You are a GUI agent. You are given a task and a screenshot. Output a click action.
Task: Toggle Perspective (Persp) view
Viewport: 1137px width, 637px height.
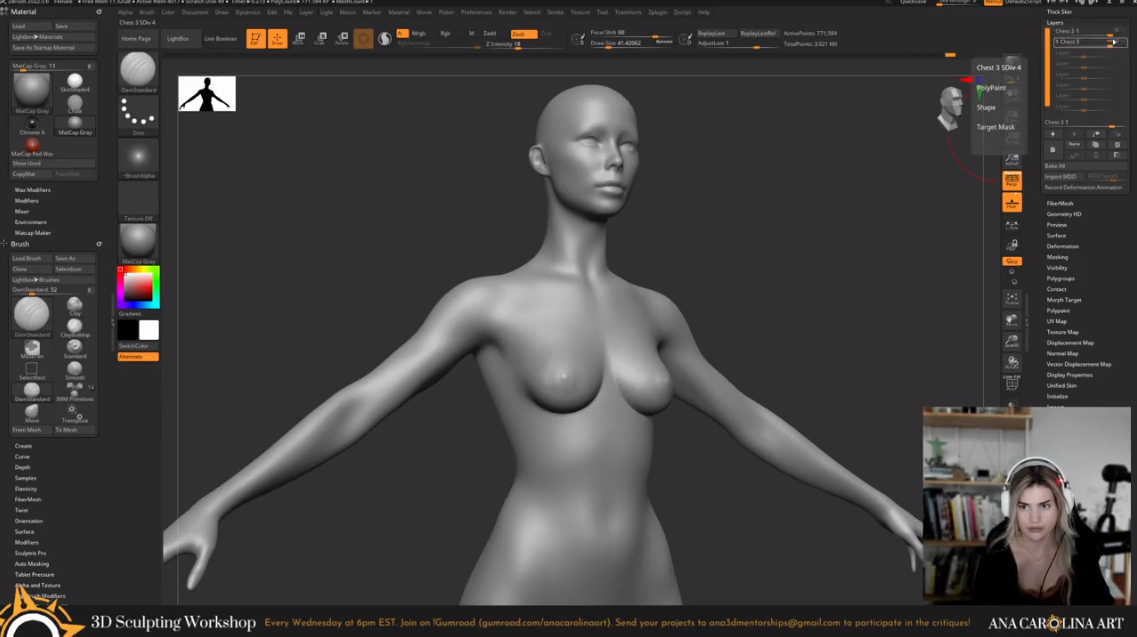(x=1012, y=181)
